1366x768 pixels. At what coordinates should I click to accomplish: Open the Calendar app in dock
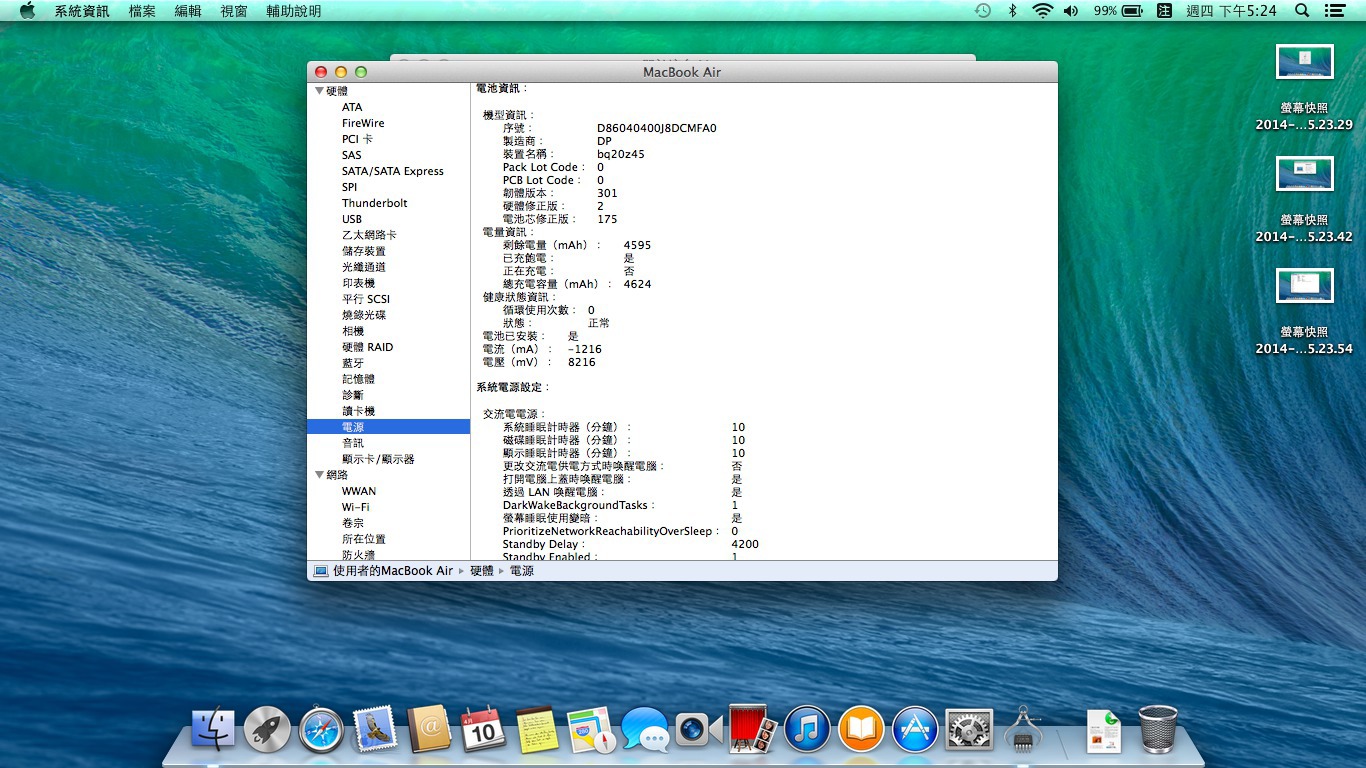click(483, 731)
